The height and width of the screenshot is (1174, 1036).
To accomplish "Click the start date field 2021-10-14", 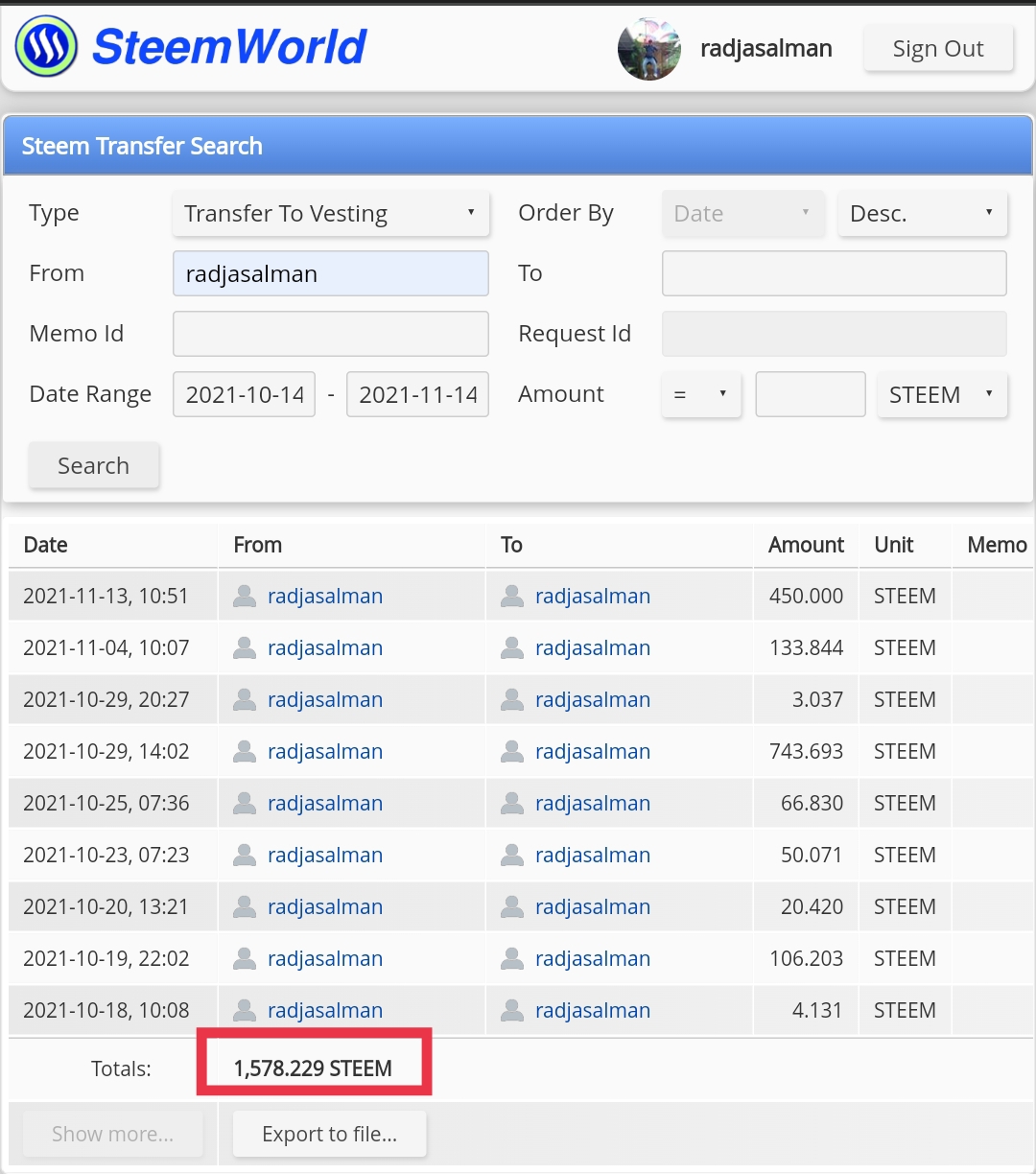I will coord(244,394).
